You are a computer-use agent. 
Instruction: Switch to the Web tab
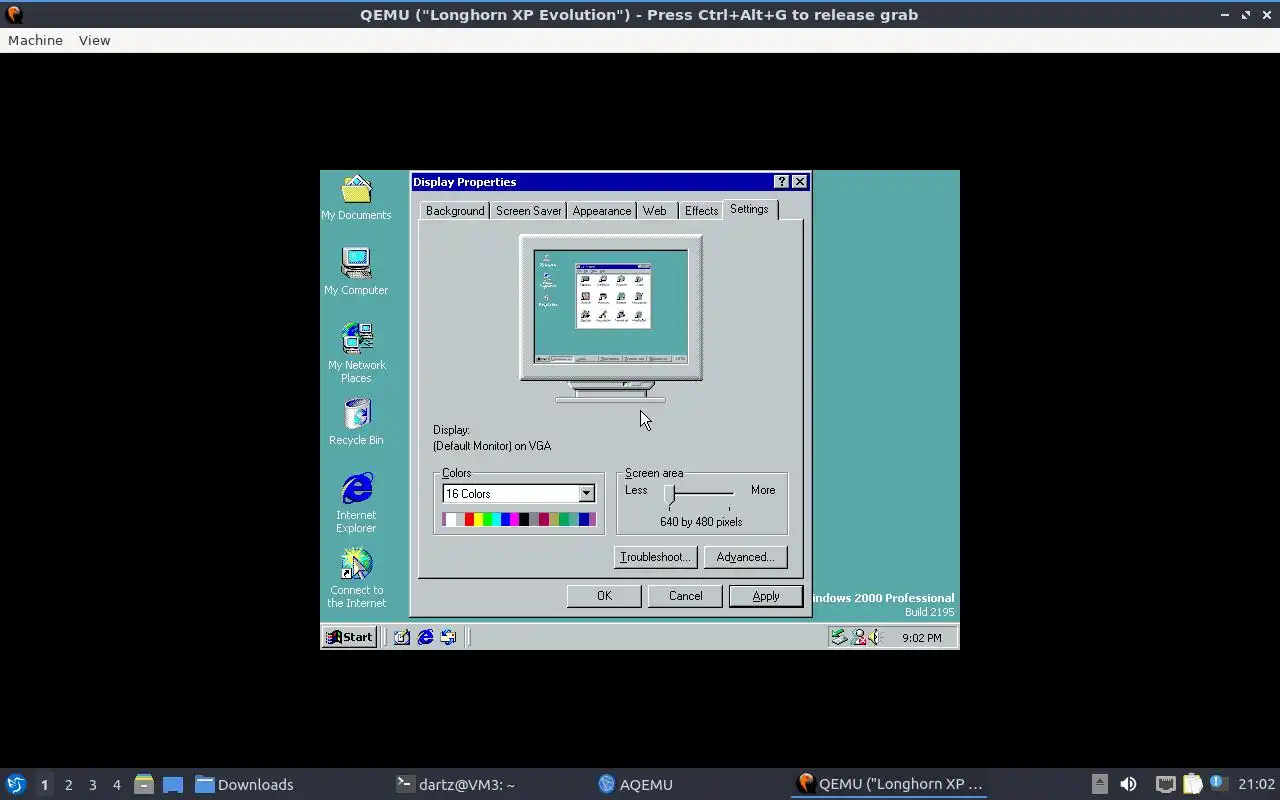[655, 211]
